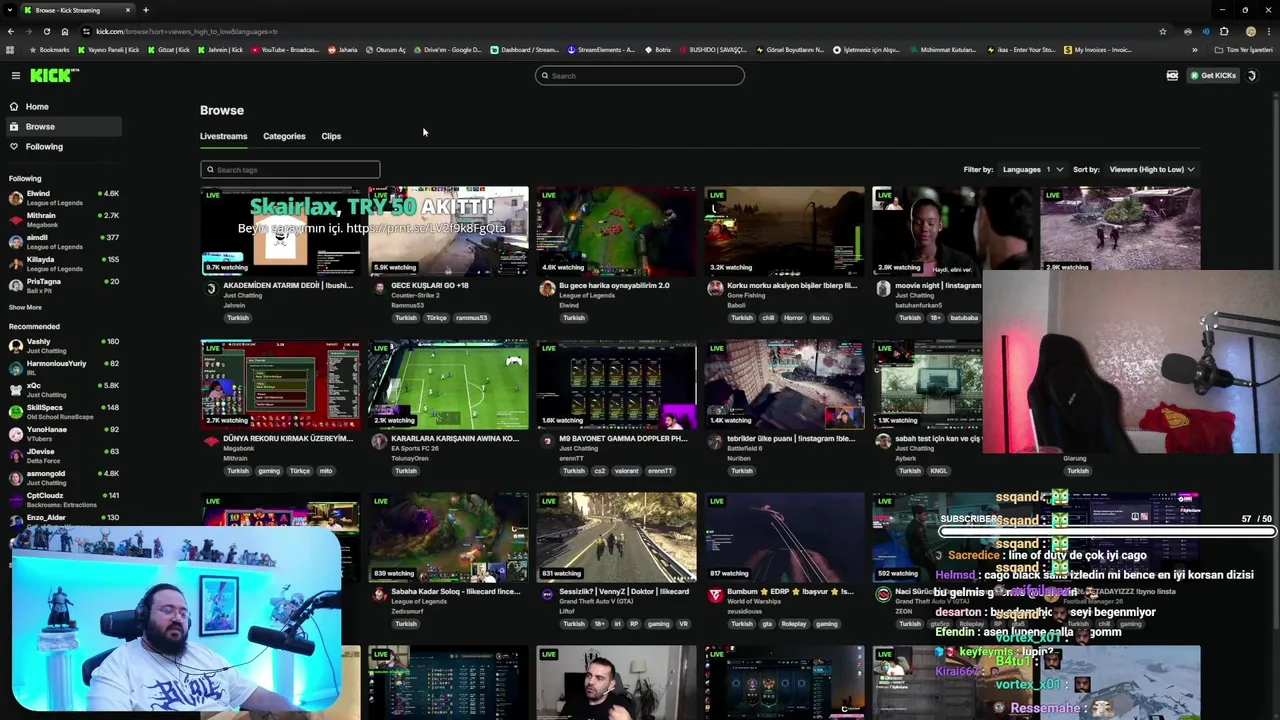1280x720 pixels.
Task: Open recommended channel CptCloudz
Action: click(x=62, y=500)
